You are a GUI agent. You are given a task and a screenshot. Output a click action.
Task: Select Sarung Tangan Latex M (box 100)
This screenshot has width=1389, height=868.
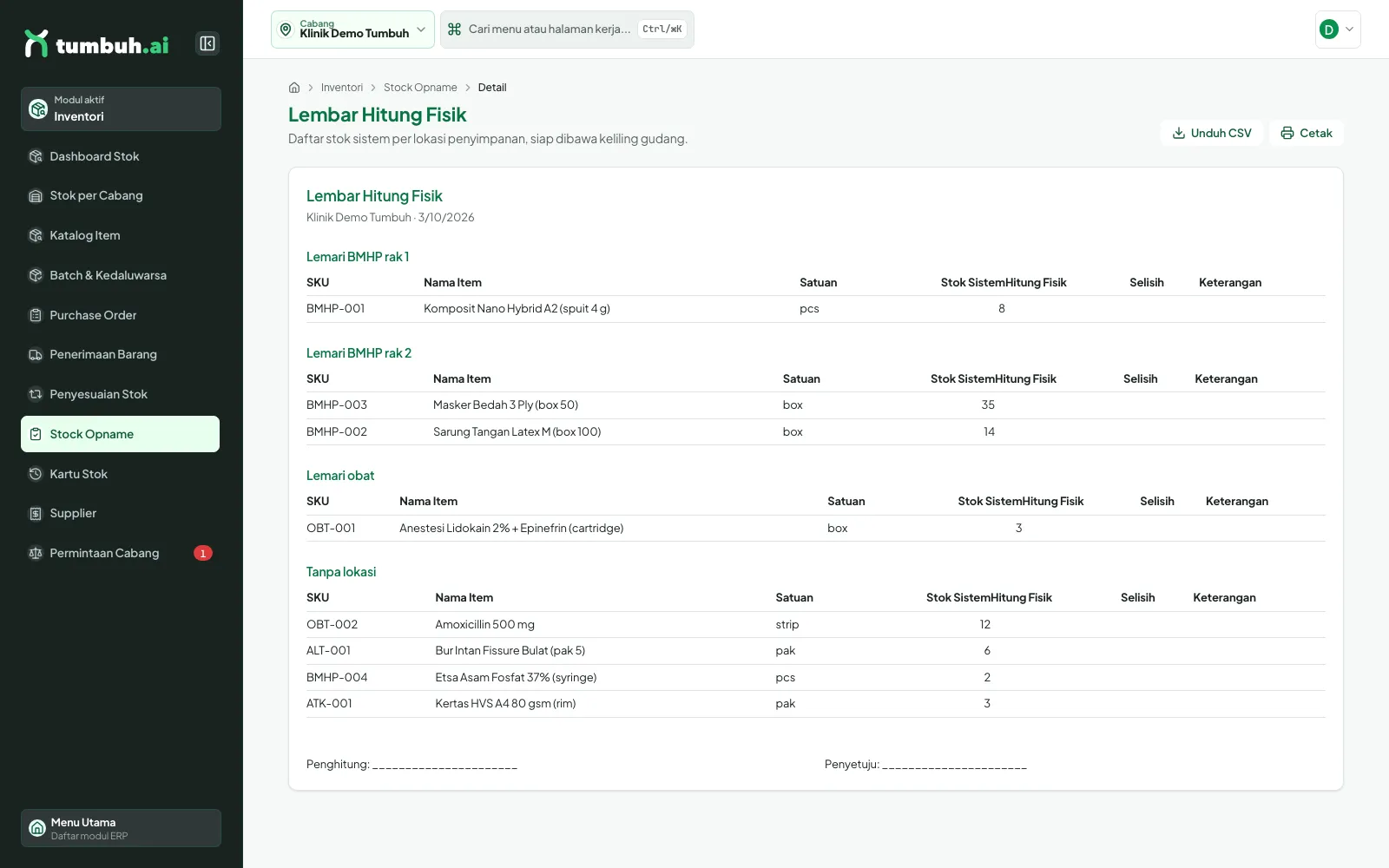[517, 431]
